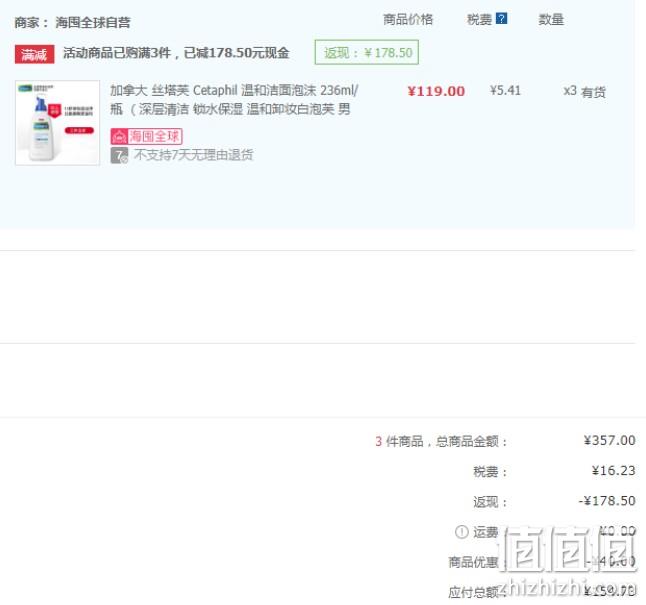The width and height of the screenshot is (646, 605).
Task: Select the 海囤全球自营 merchant name
Action: coord(93,22)
